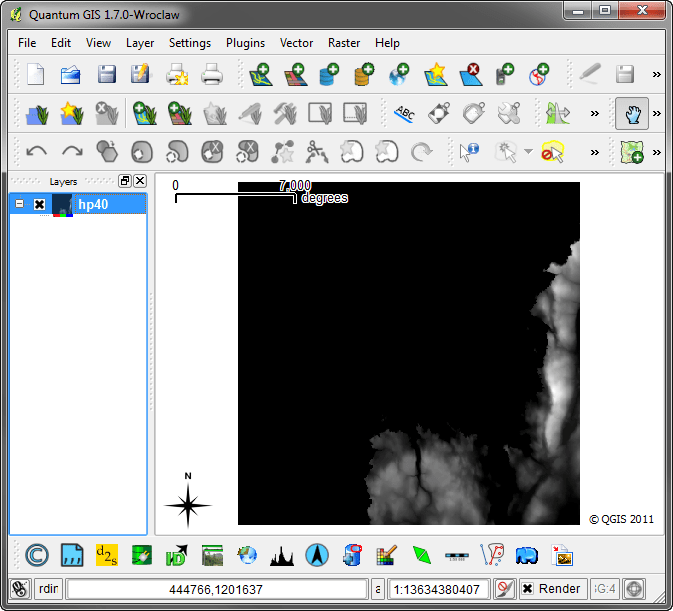Click the coordinate display field

(x=217, y=589)
